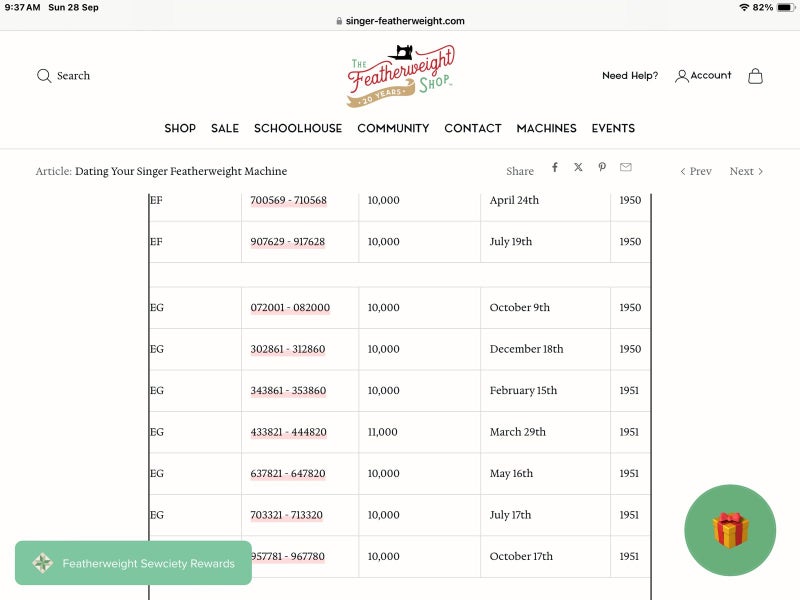Open the SCHOOLHOUSE menu
The width and height of the screenshot is (800, 600).
(x=298, y=128)
